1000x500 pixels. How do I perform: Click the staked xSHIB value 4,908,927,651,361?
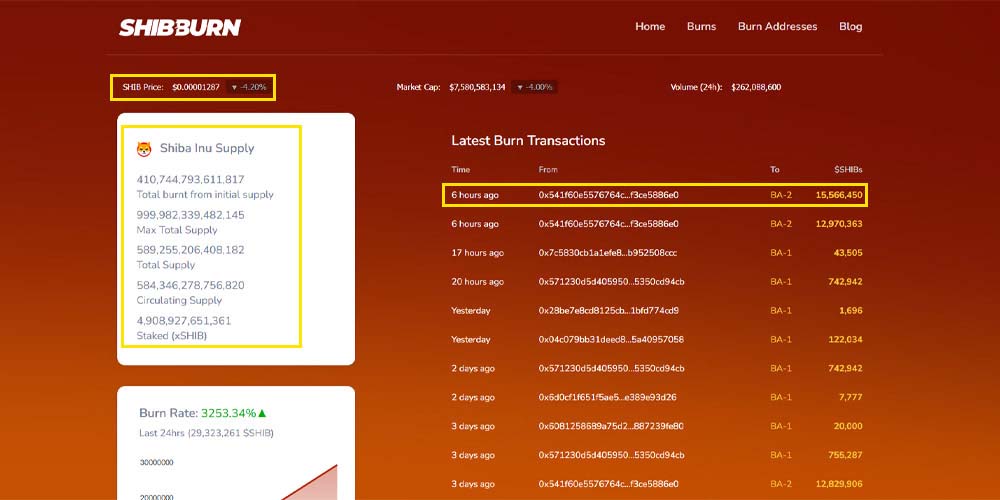point(184,321)
